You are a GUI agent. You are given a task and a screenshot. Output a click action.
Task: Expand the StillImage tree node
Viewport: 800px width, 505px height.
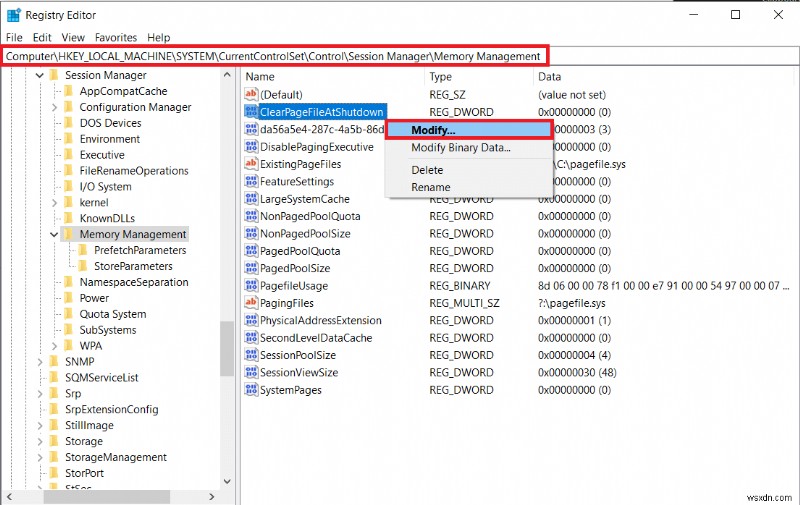(40, 425)
